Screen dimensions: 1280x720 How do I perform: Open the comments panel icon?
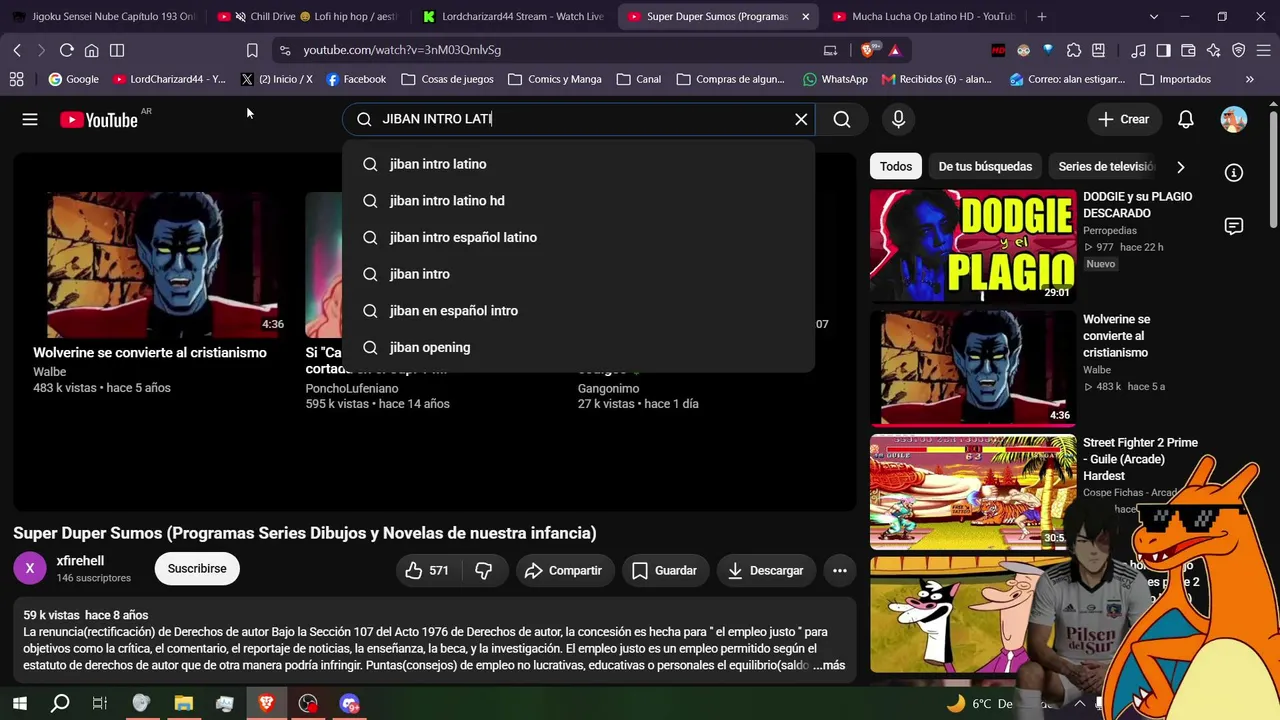click(x=1234, y=226)
